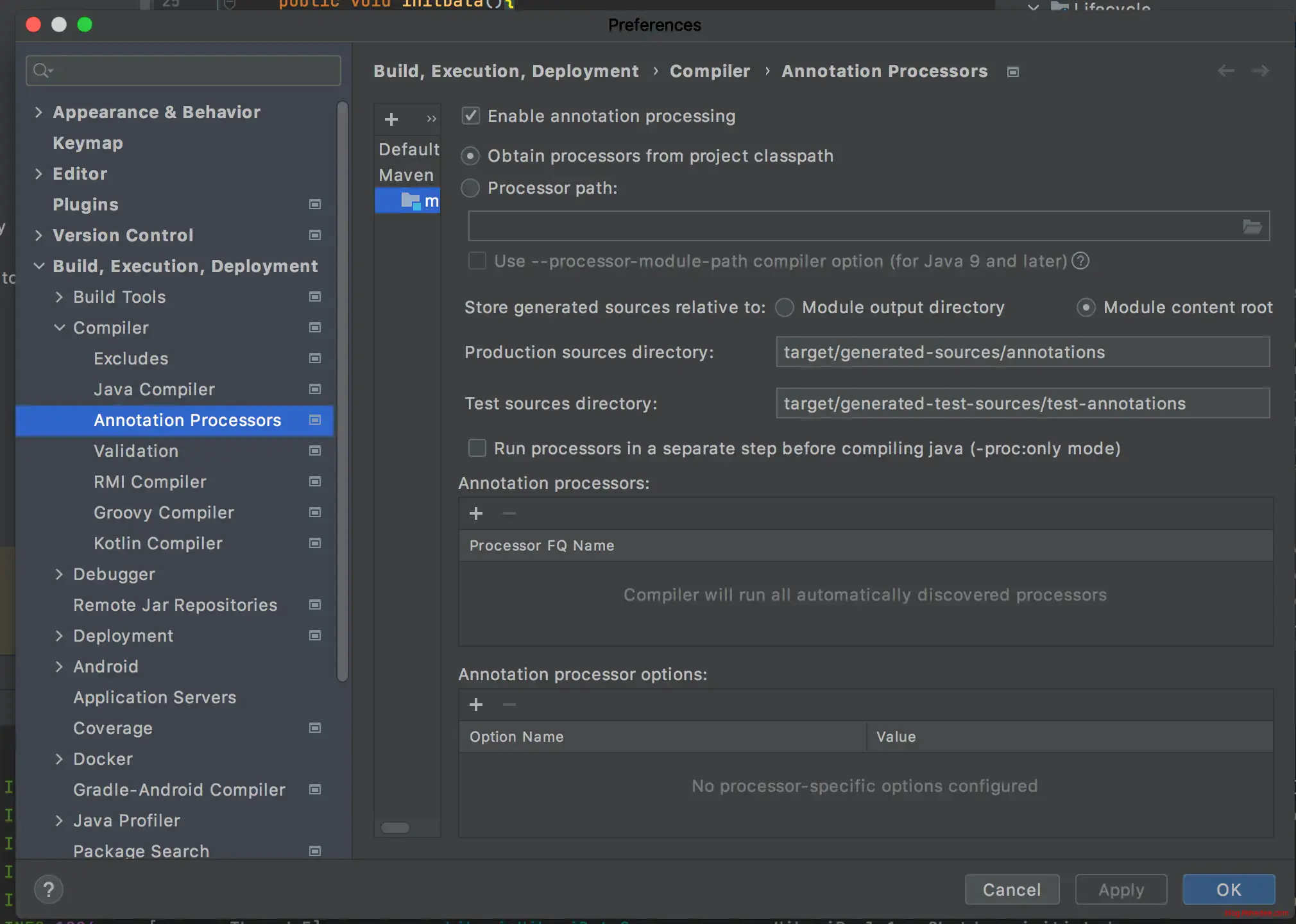
Task: Choose Module output directory radio option
Action: pos(785,307)
